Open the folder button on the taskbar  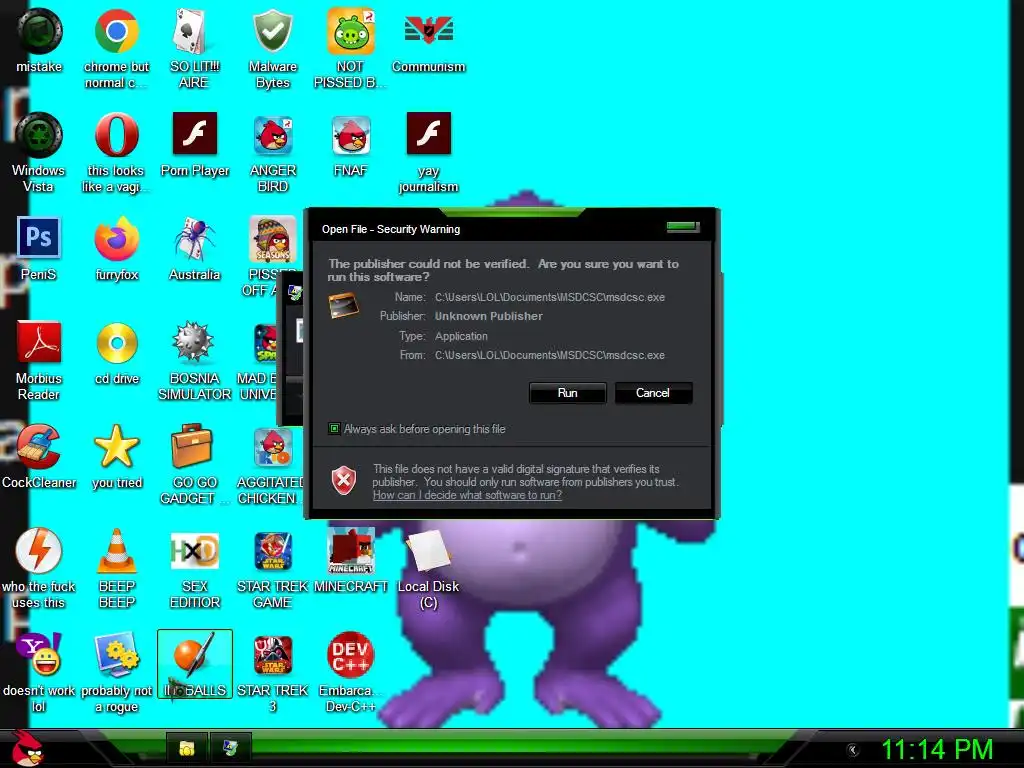(187, 748)
